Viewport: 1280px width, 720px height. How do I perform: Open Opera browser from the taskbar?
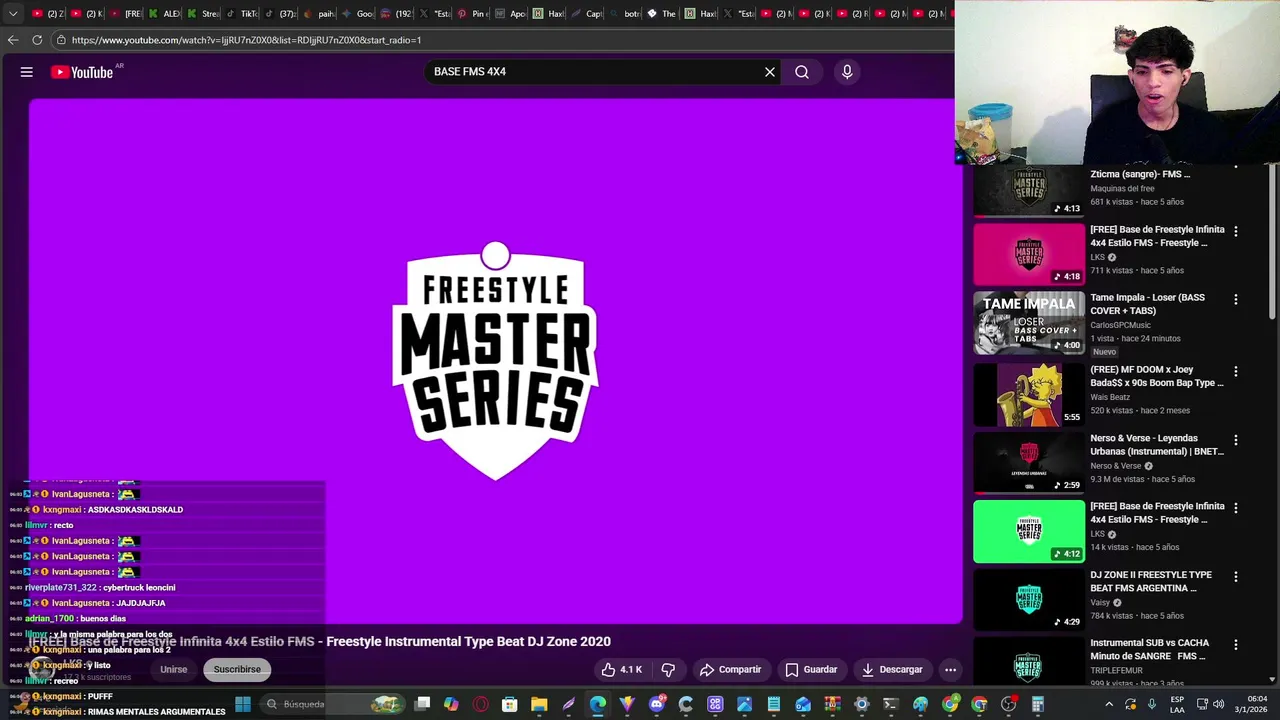click(x=480, y=704)
